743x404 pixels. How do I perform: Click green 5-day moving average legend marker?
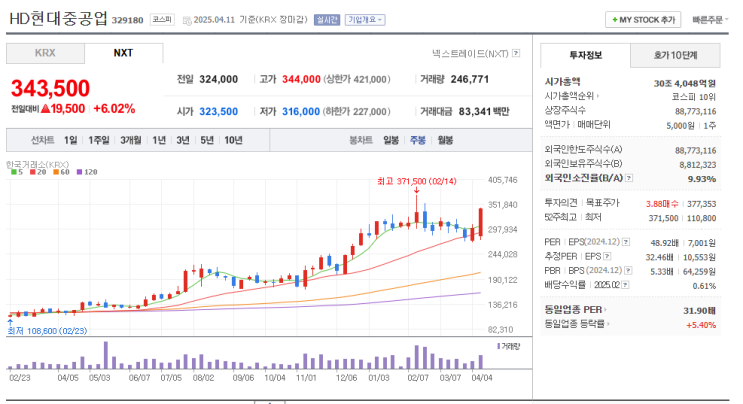coord(14,172)
